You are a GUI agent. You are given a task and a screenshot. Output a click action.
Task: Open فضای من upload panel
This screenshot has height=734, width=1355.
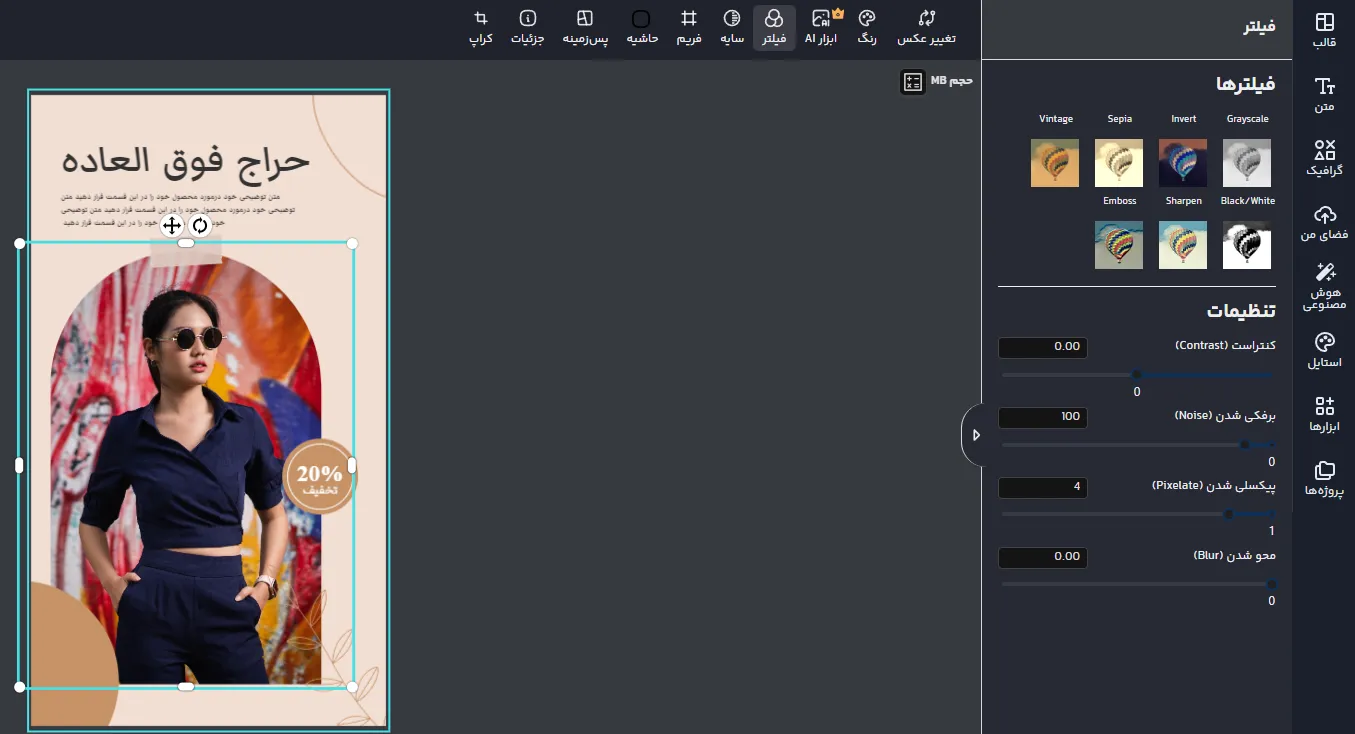[x=1324, y=222]
